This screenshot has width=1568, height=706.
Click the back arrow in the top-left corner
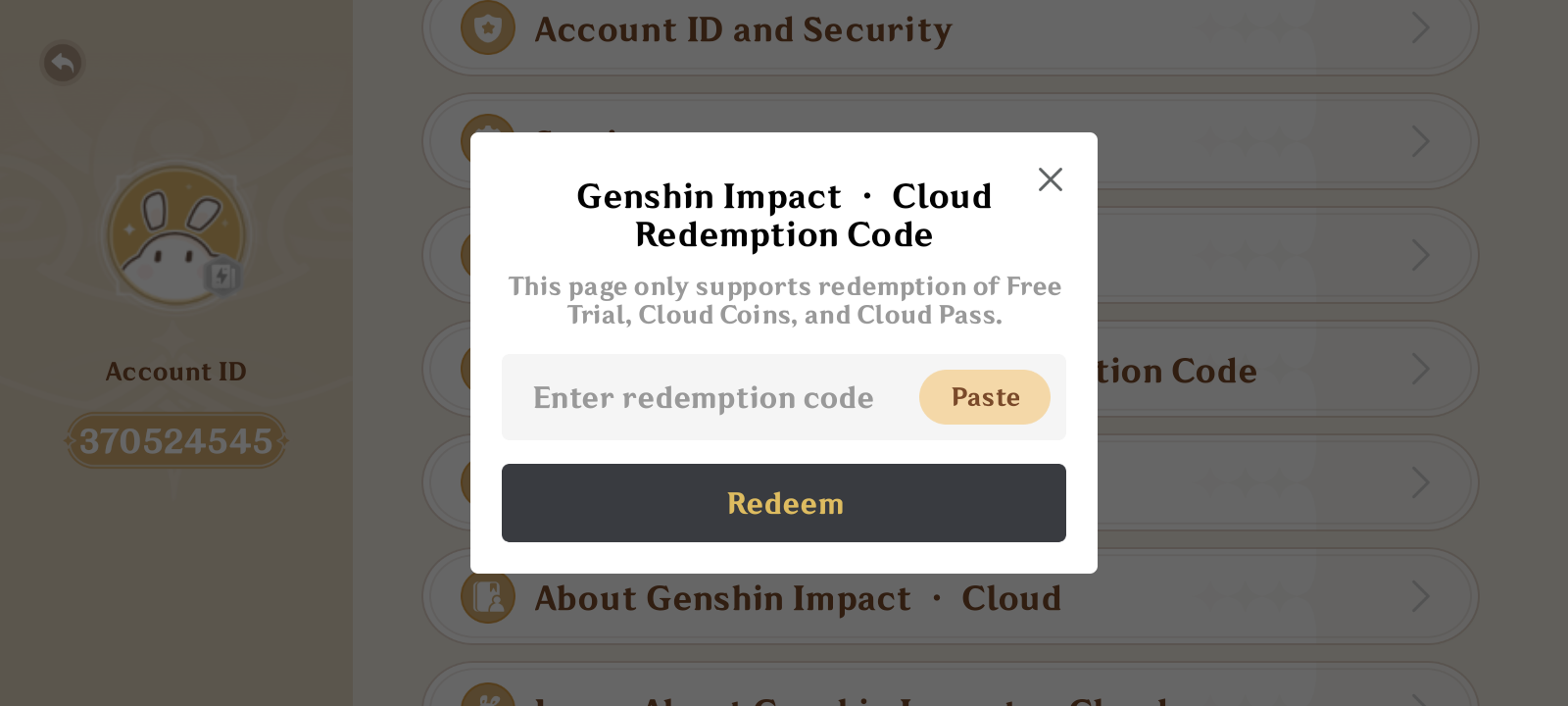[63, 63]
